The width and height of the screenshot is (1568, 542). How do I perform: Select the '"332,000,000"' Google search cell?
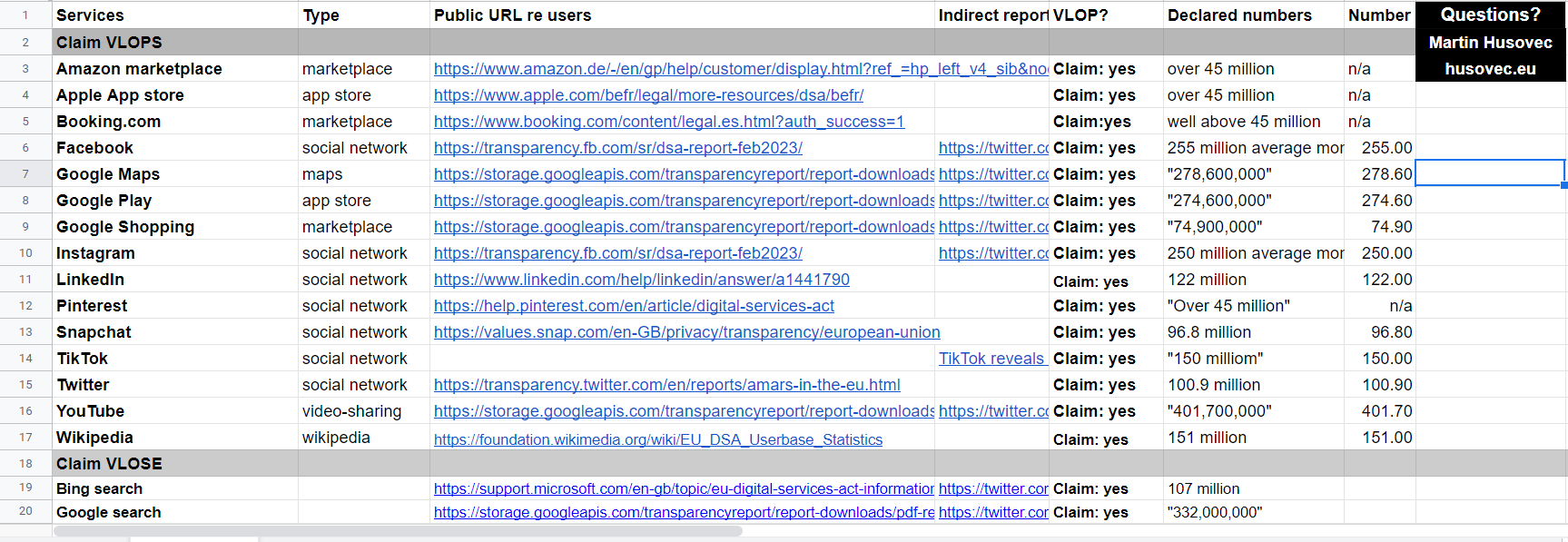pyautogui.click(x=1254, y=512)
